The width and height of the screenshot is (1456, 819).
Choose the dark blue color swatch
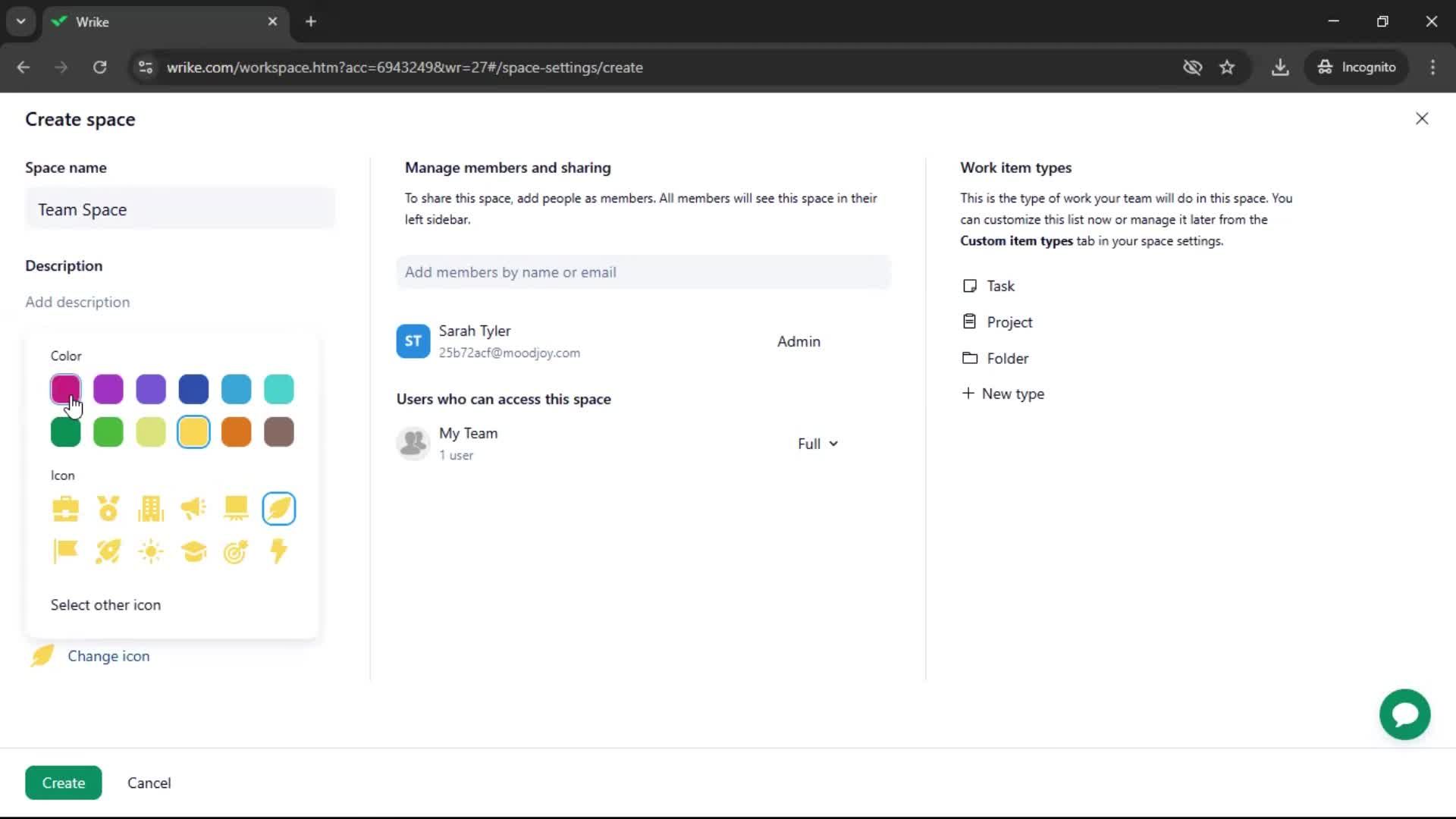point(193,389)
